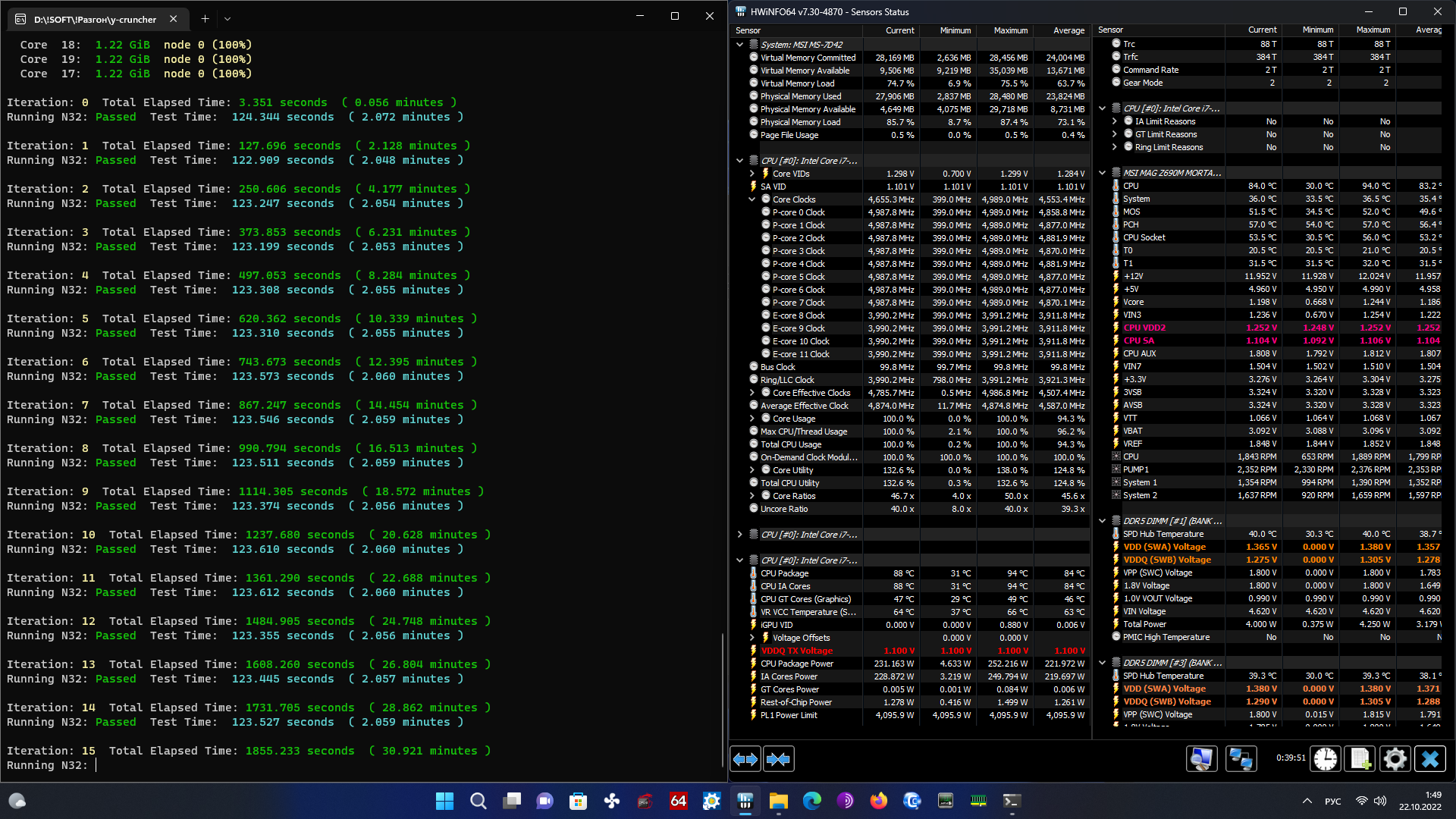Select the CPU Package Power row
1456x819 pixels.
coord(796,664)
